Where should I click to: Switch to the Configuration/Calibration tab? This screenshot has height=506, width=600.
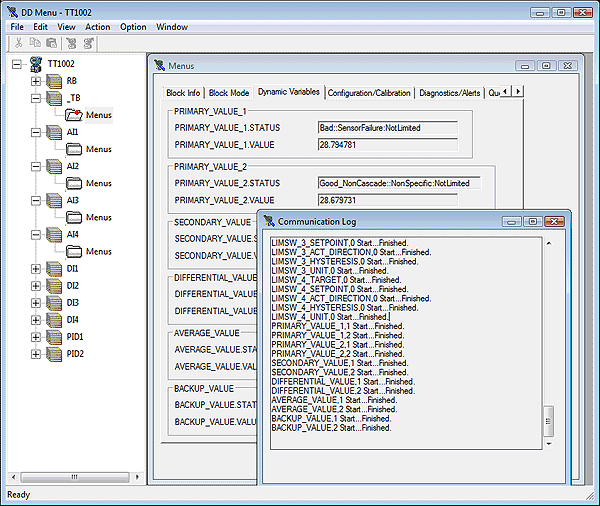[x=369, y=93]
